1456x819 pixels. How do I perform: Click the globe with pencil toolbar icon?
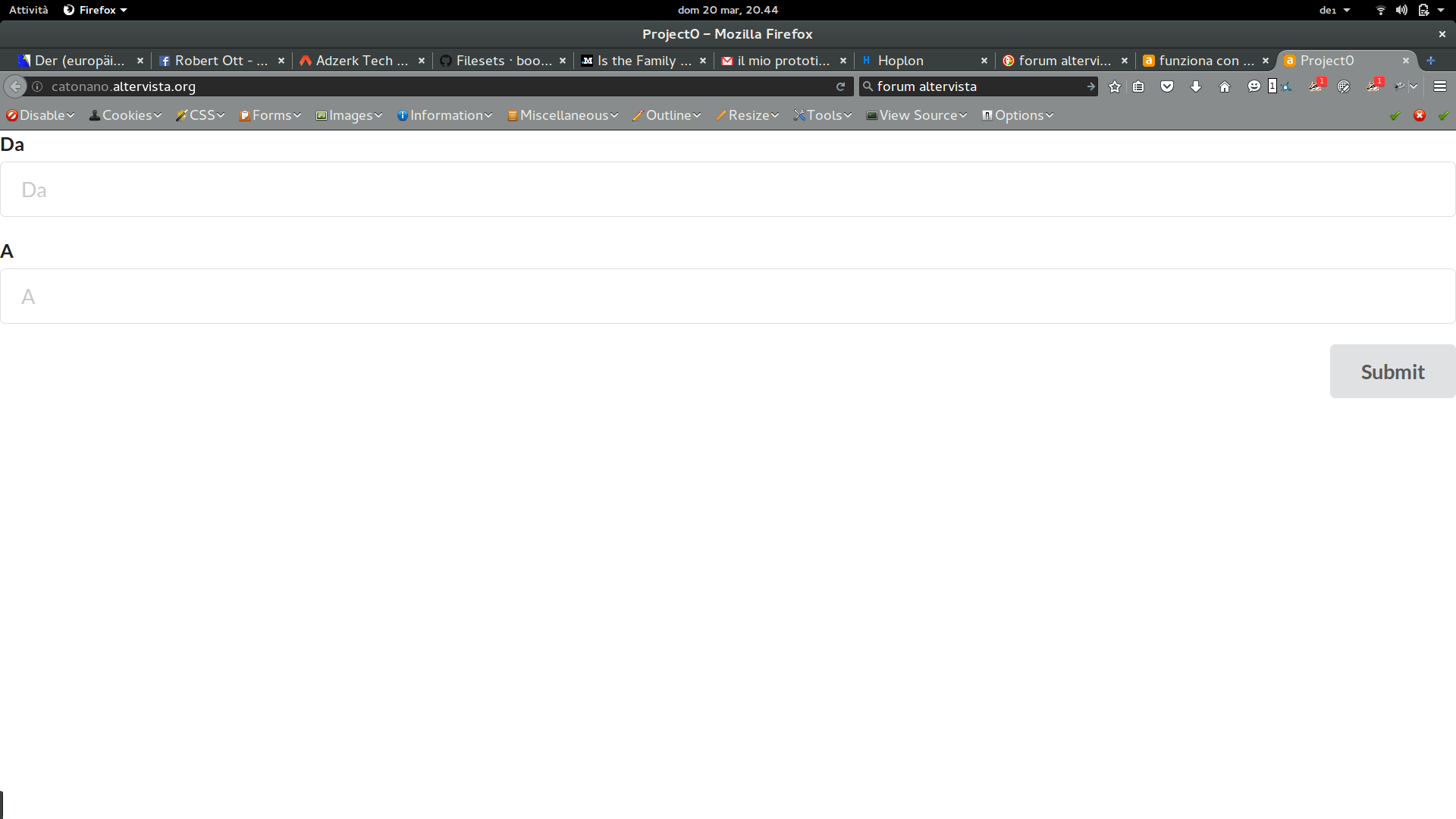[x=1344, y=86]
